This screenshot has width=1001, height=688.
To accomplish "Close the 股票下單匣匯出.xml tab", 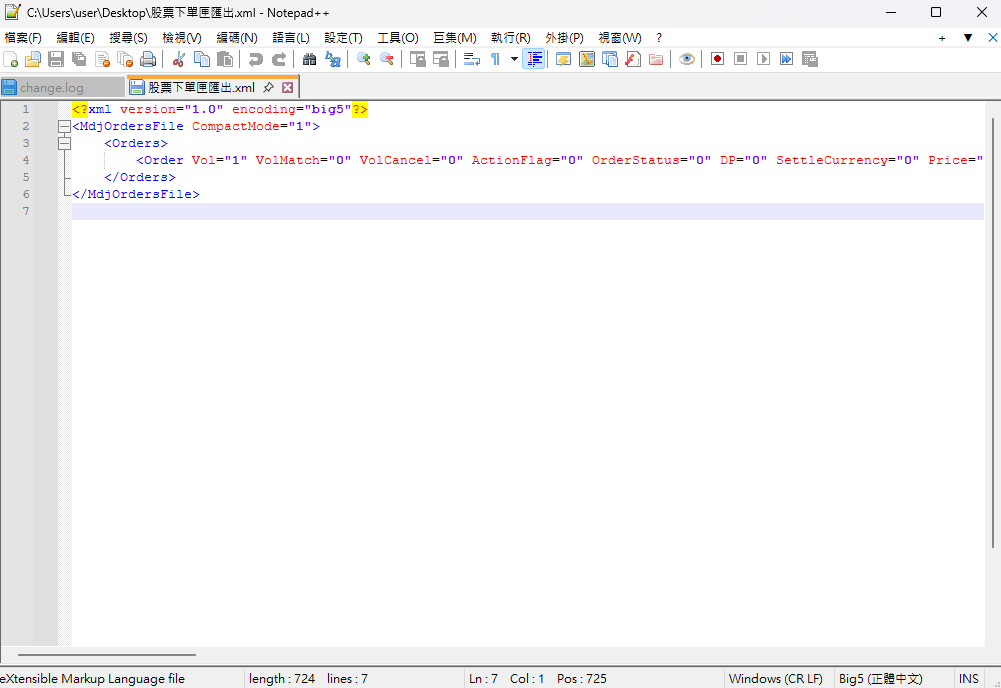I will coord(288,87).
